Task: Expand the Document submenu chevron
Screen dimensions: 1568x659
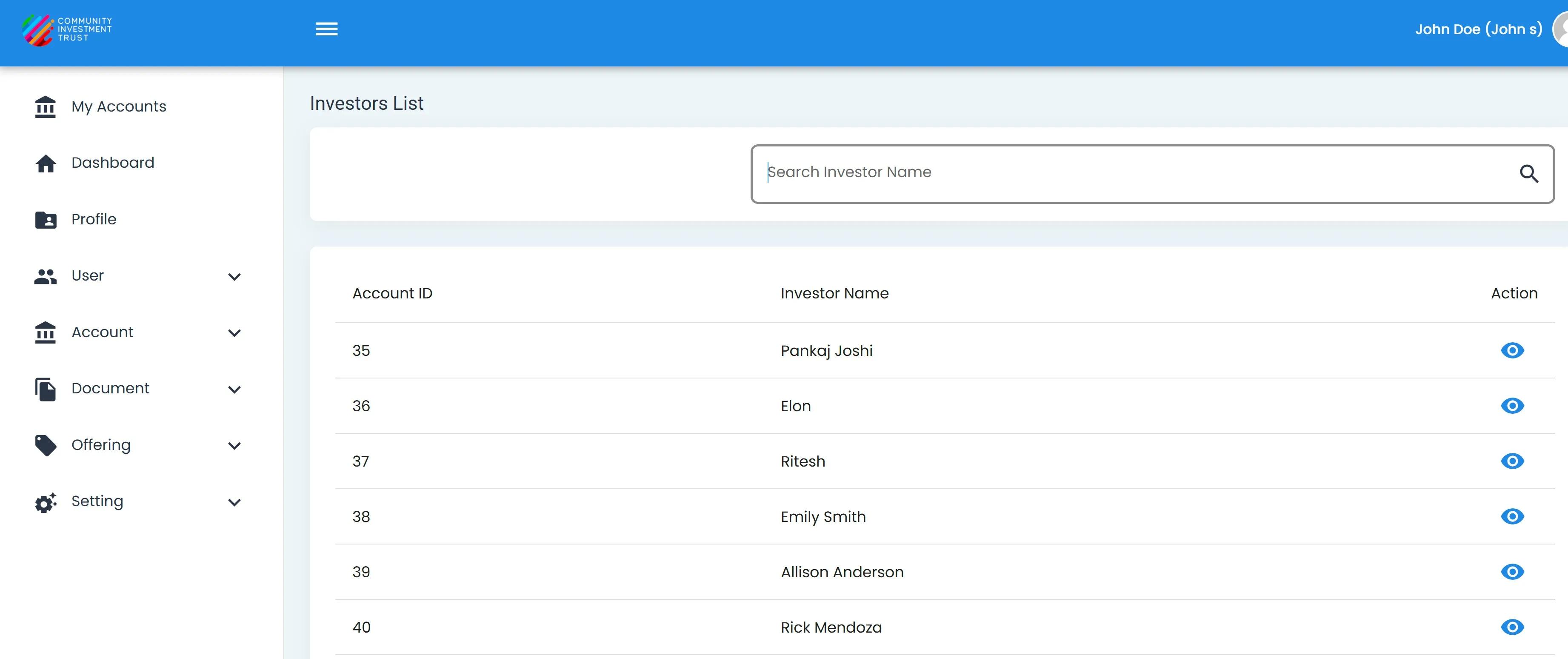Action: point(234,389)
